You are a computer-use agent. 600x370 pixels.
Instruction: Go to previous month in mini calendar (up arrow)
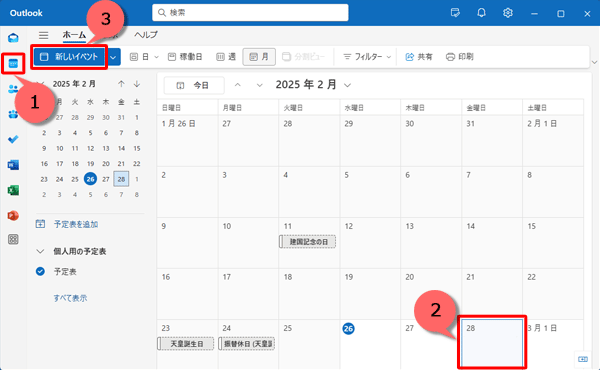coord(121,84)
